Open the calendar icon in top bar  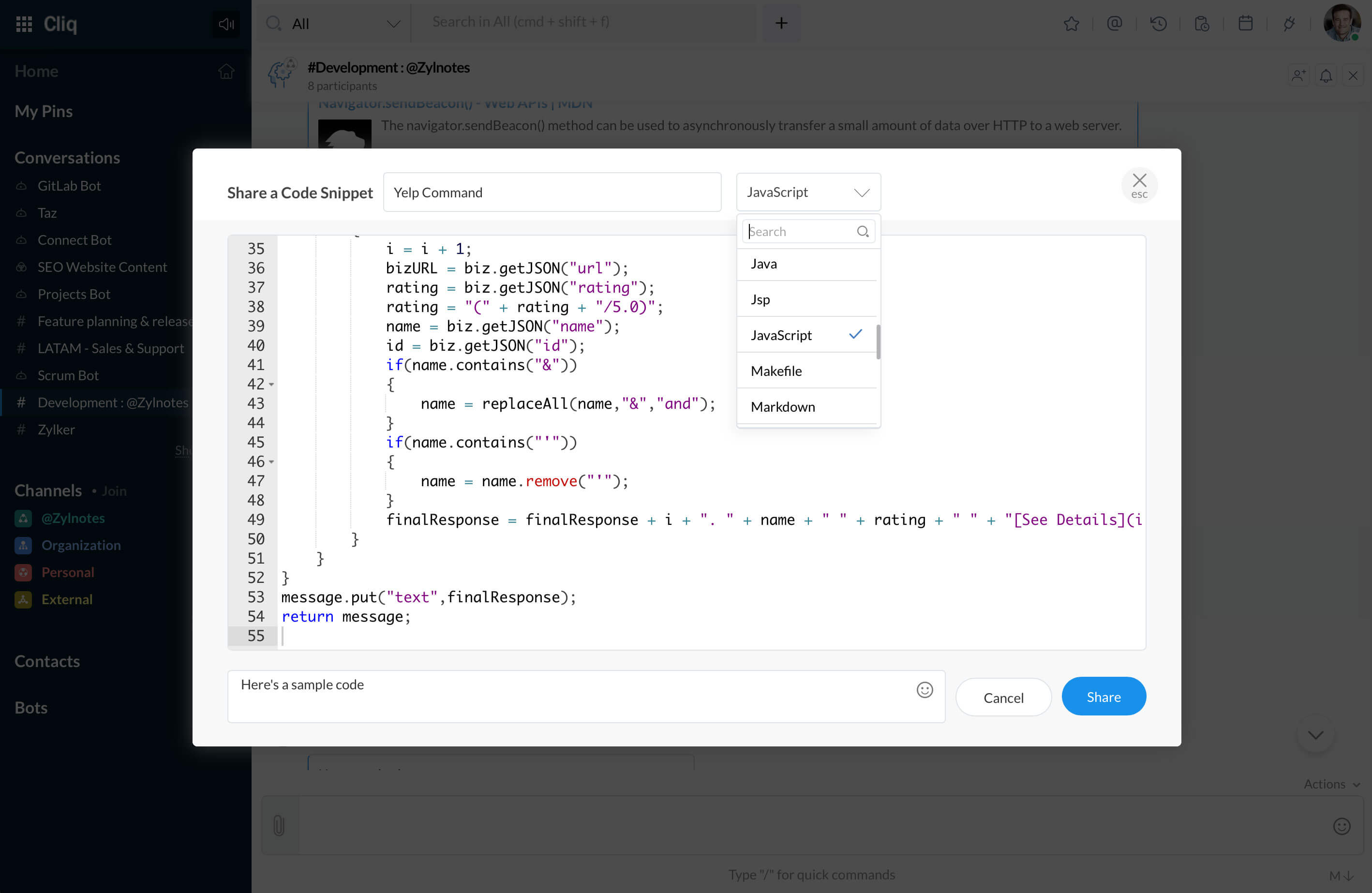[1245, 24]
